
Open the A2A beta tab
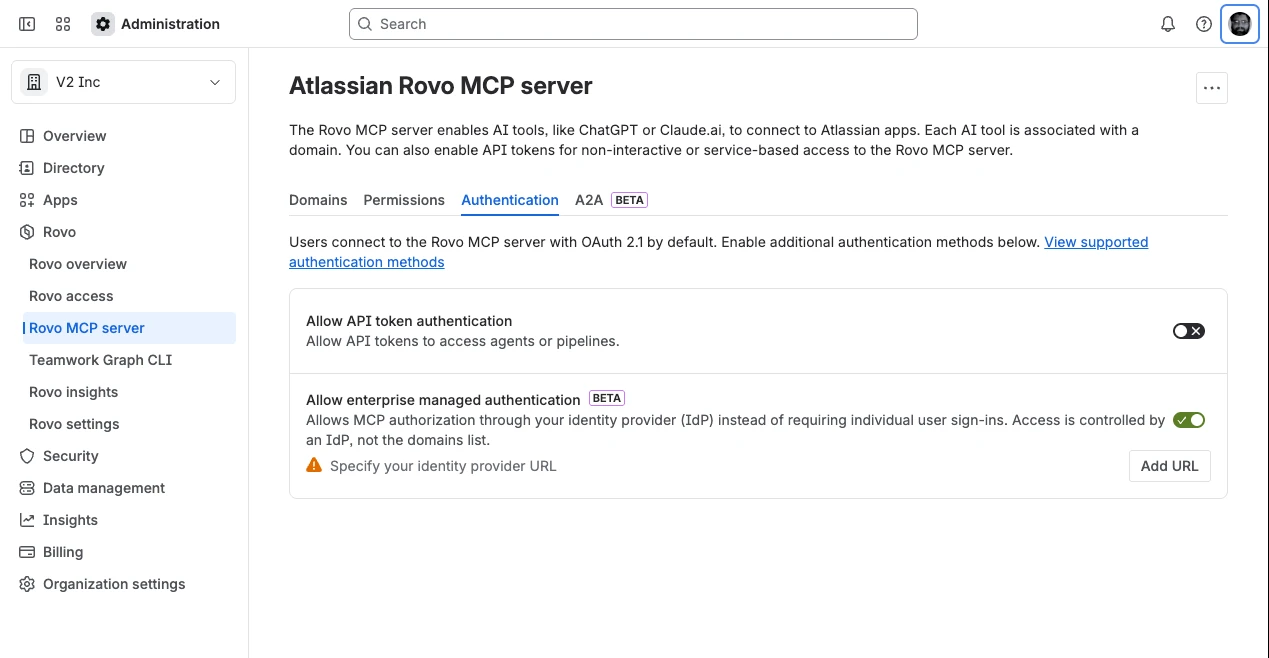(x=611, y=200)
